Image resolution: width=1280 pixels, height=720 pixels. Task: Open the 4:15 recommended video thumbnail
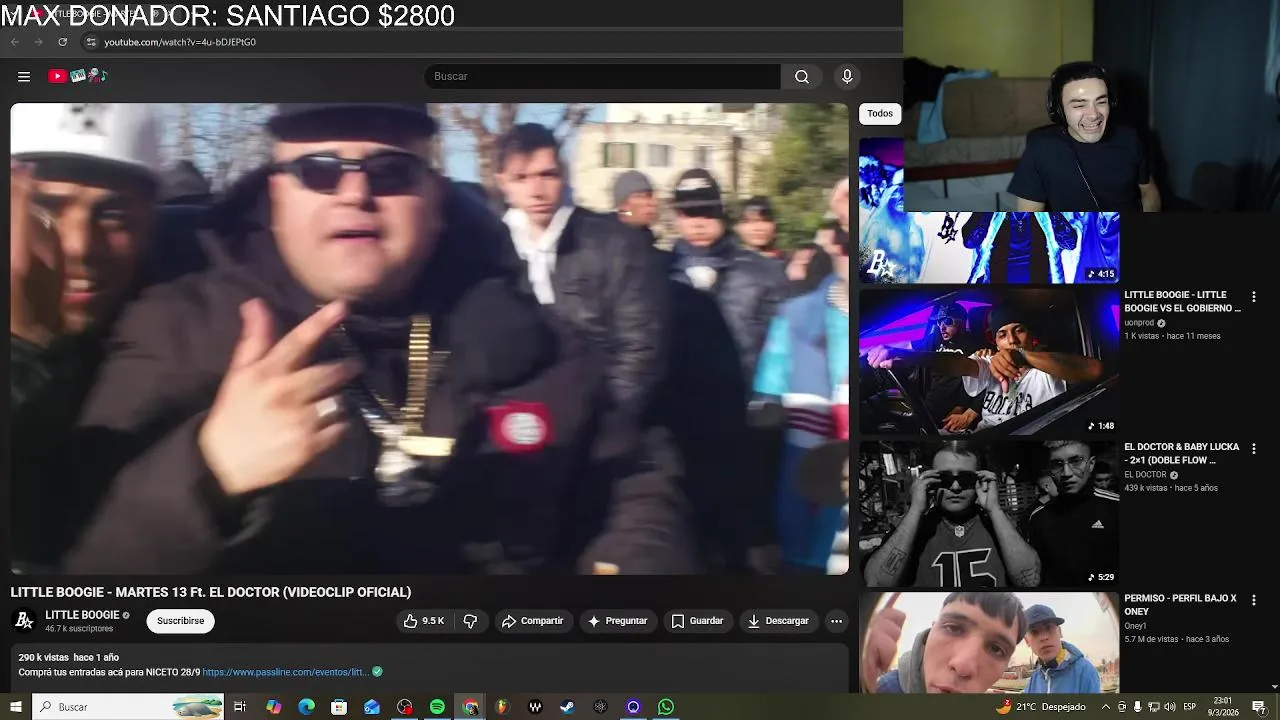[x=989, y=247]
